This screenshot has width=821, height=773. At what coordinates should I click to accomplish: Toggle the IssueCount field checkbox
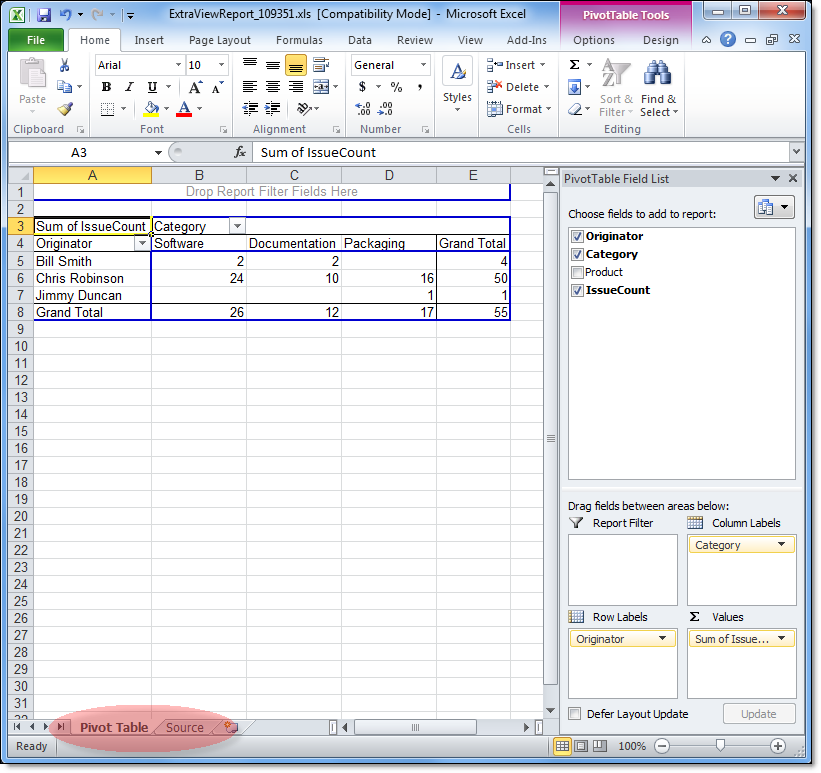click(577, 290)
